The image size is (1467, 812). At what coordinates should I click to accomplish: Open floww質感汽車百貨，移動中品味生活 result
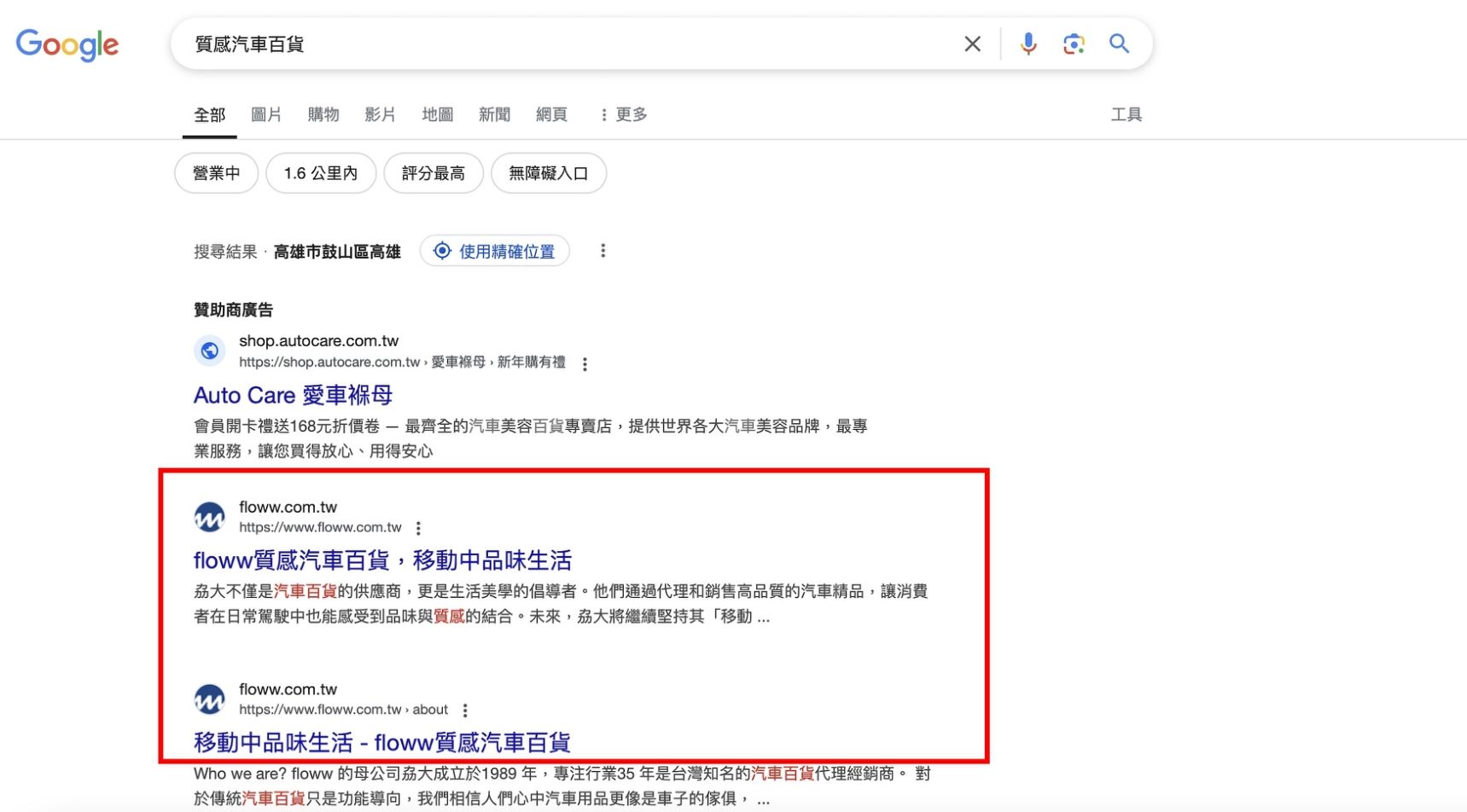(382, 560)
